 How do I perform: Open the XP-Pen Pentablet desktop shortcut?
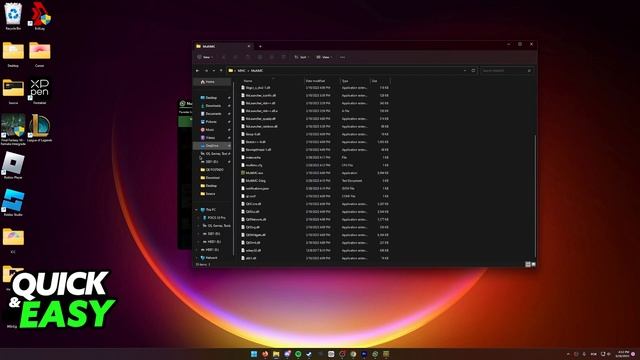pyautogui.click(x=40, y=91)
